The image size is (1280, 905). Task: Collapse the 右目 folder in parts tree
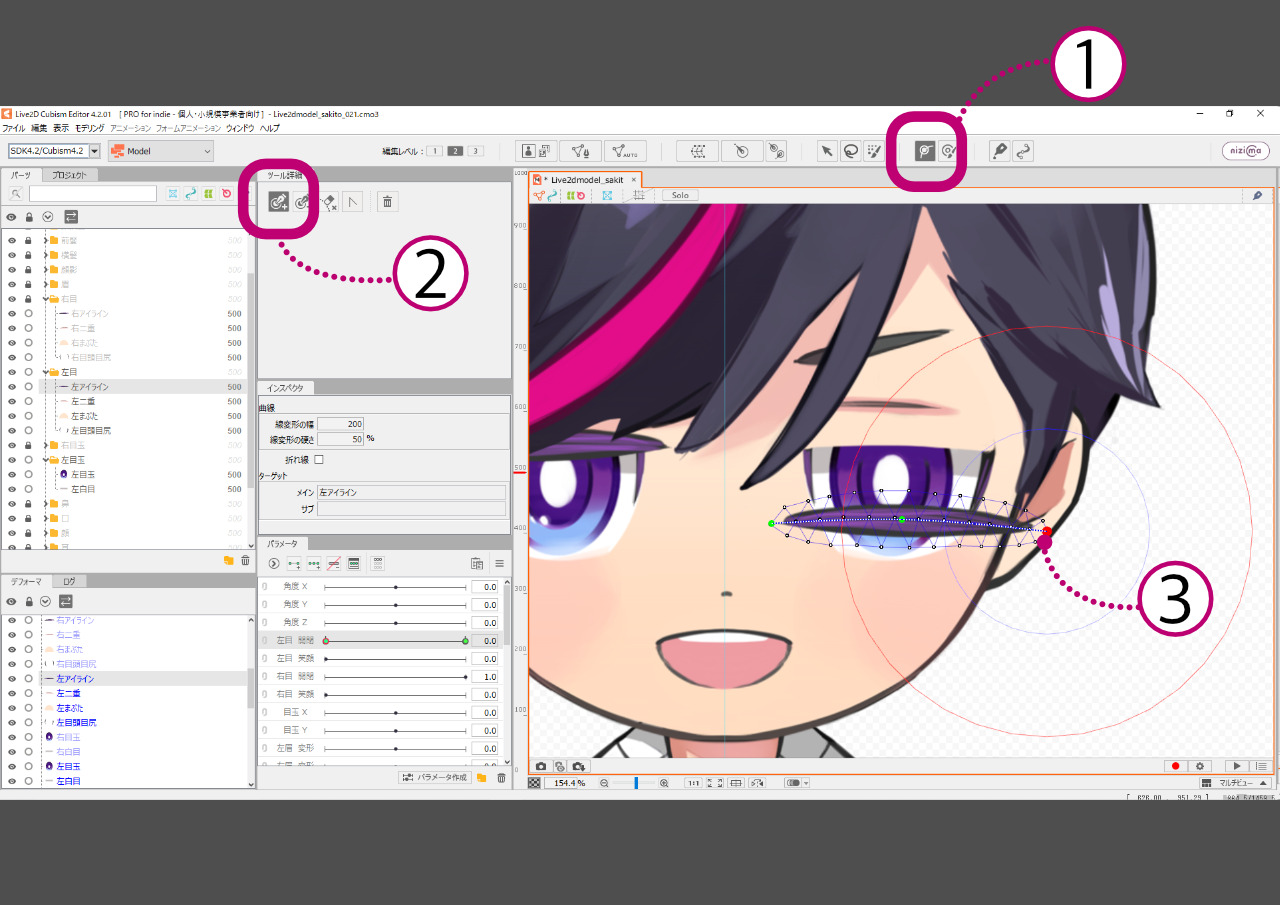(x=46, y=299)
